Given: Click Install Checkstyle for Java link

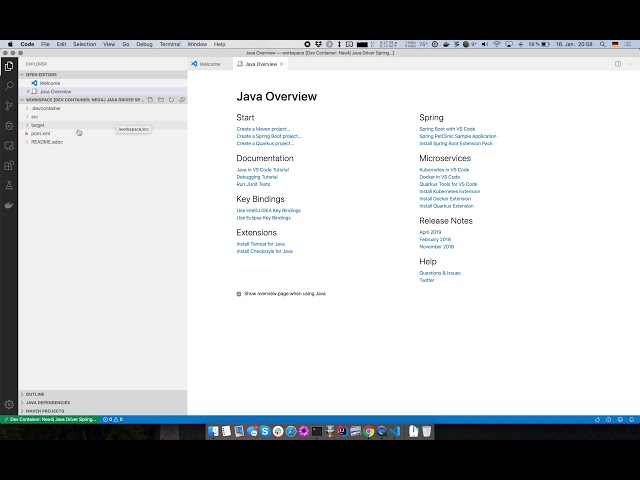Looking at the screenshot, I should (264, 251).
